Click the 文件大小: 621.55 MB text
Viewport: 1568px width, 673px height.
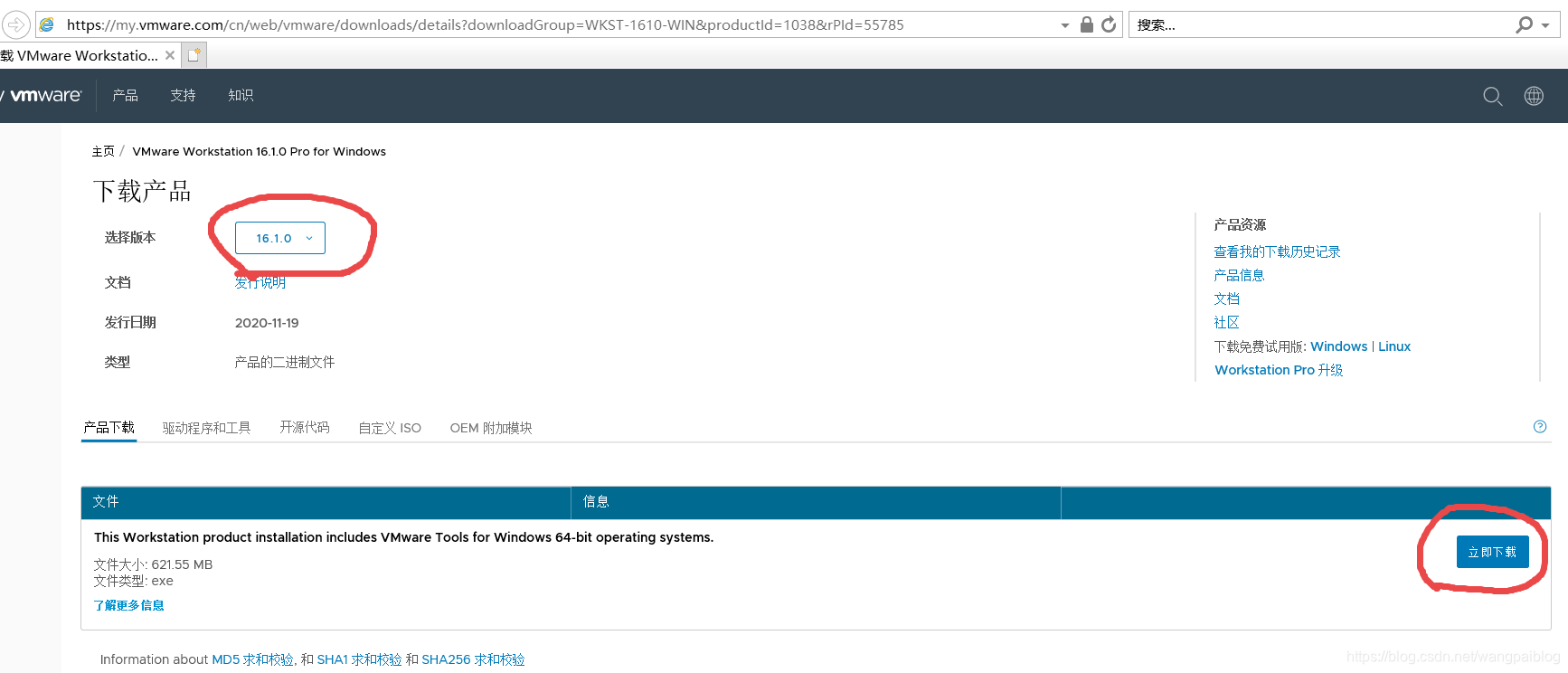coord(153,564)
